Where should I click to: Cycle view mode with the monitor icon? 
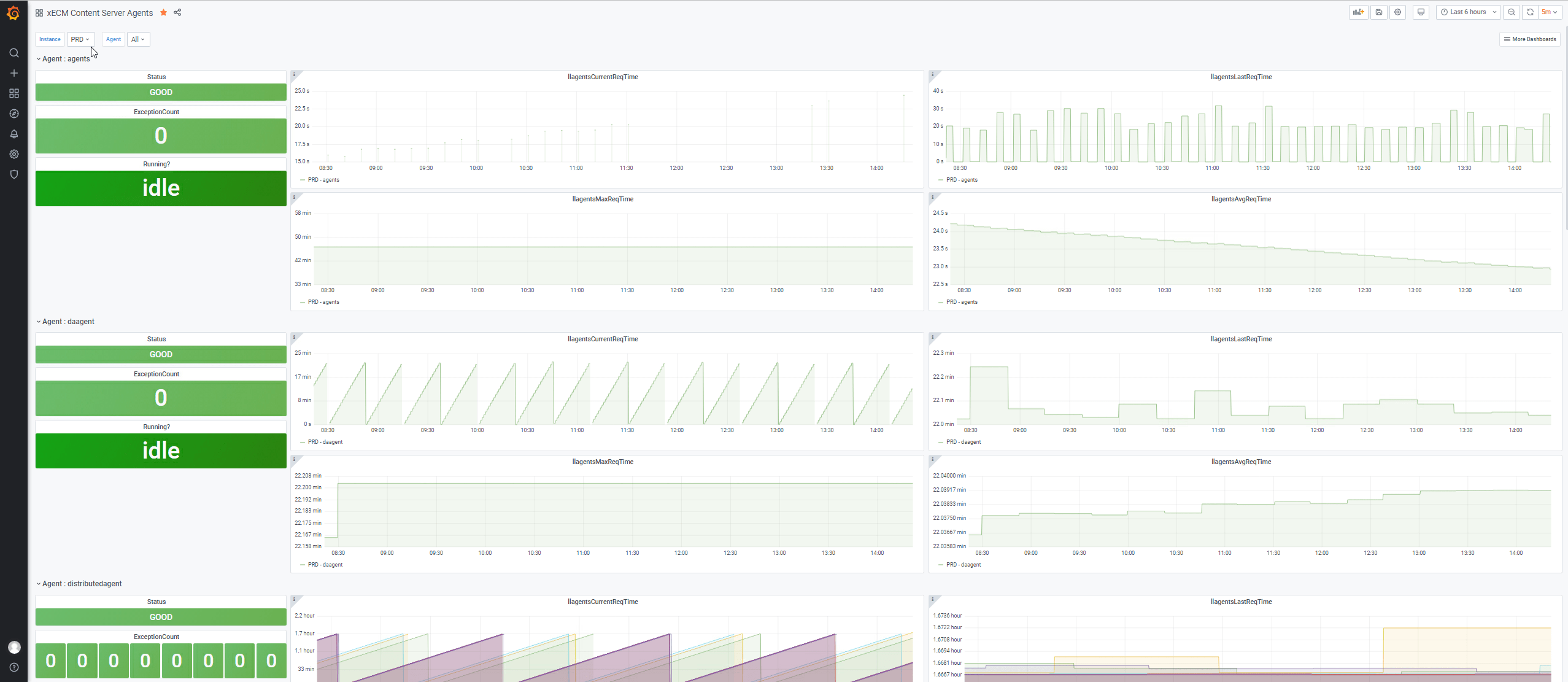coord(1421,12)
